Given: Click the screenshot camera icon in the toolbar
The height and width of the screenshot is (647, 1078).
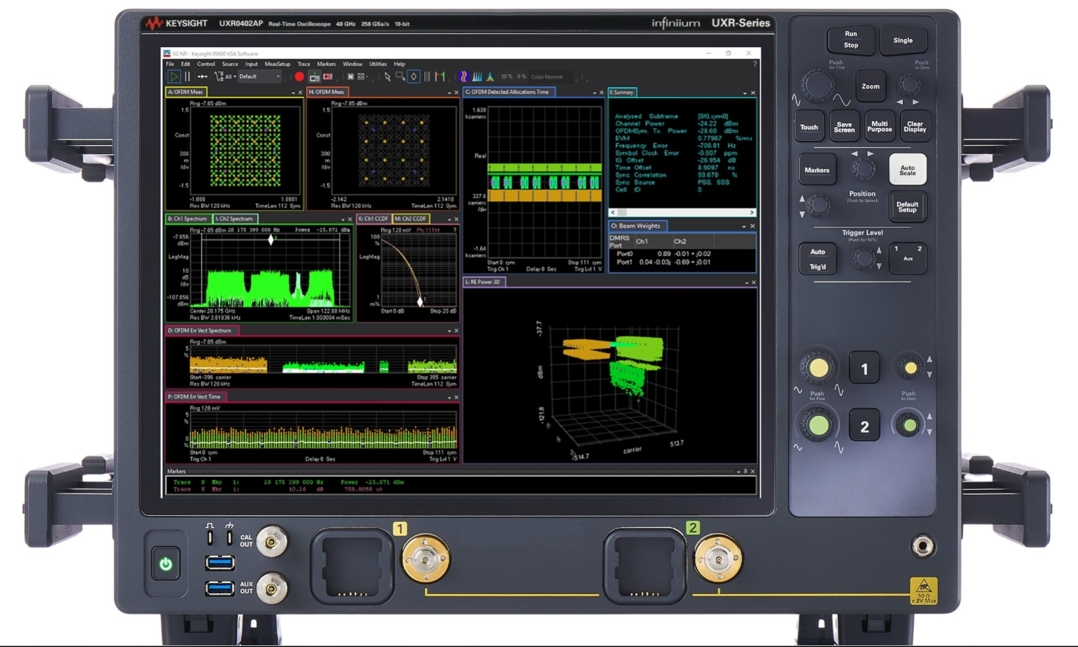Looking at the screenshot, I should coord(317,77).
